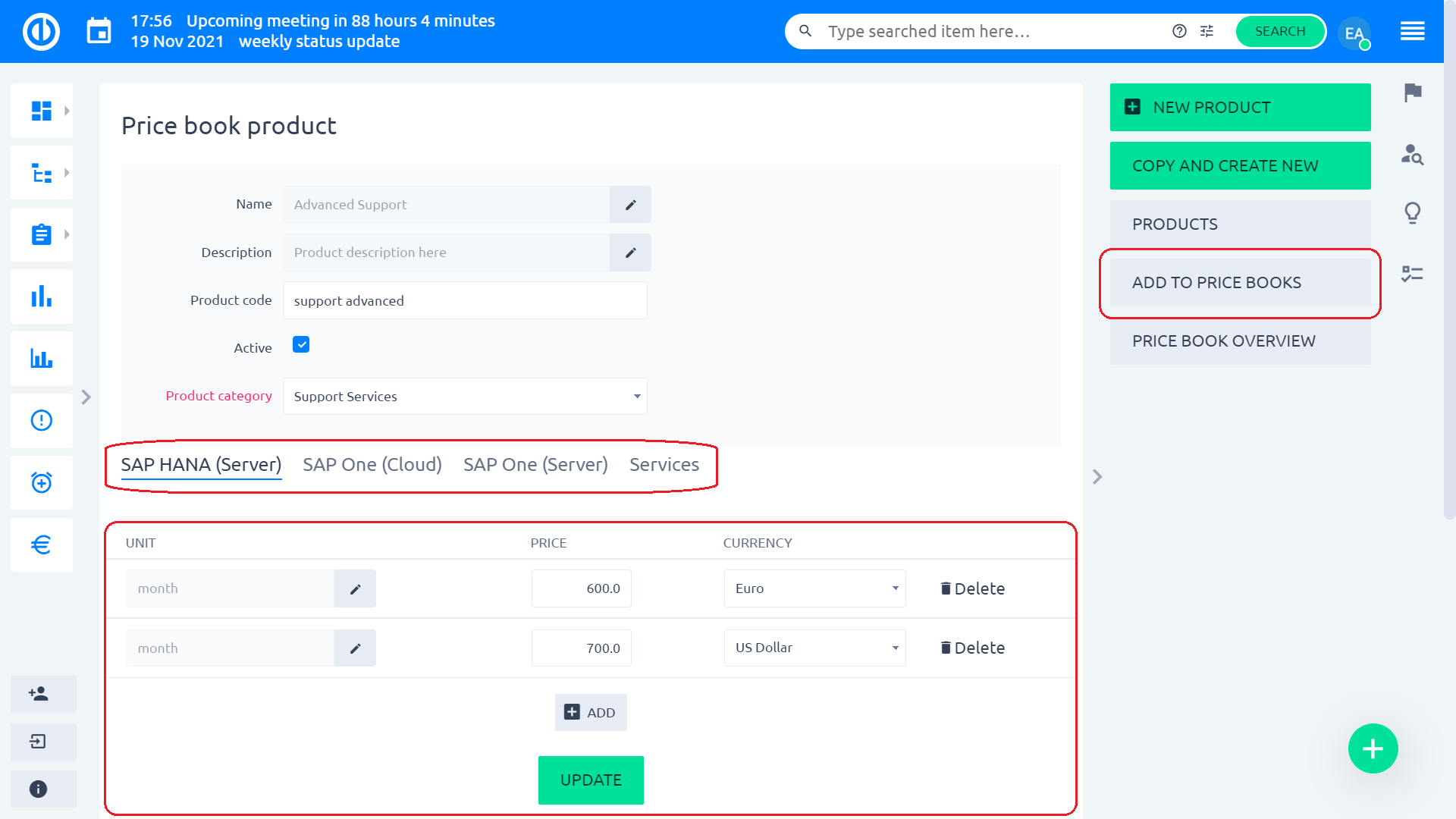The height and width of the screenshot is (819, 1456).
Task: Delete the Euro price row
Action: click(972, 588)
